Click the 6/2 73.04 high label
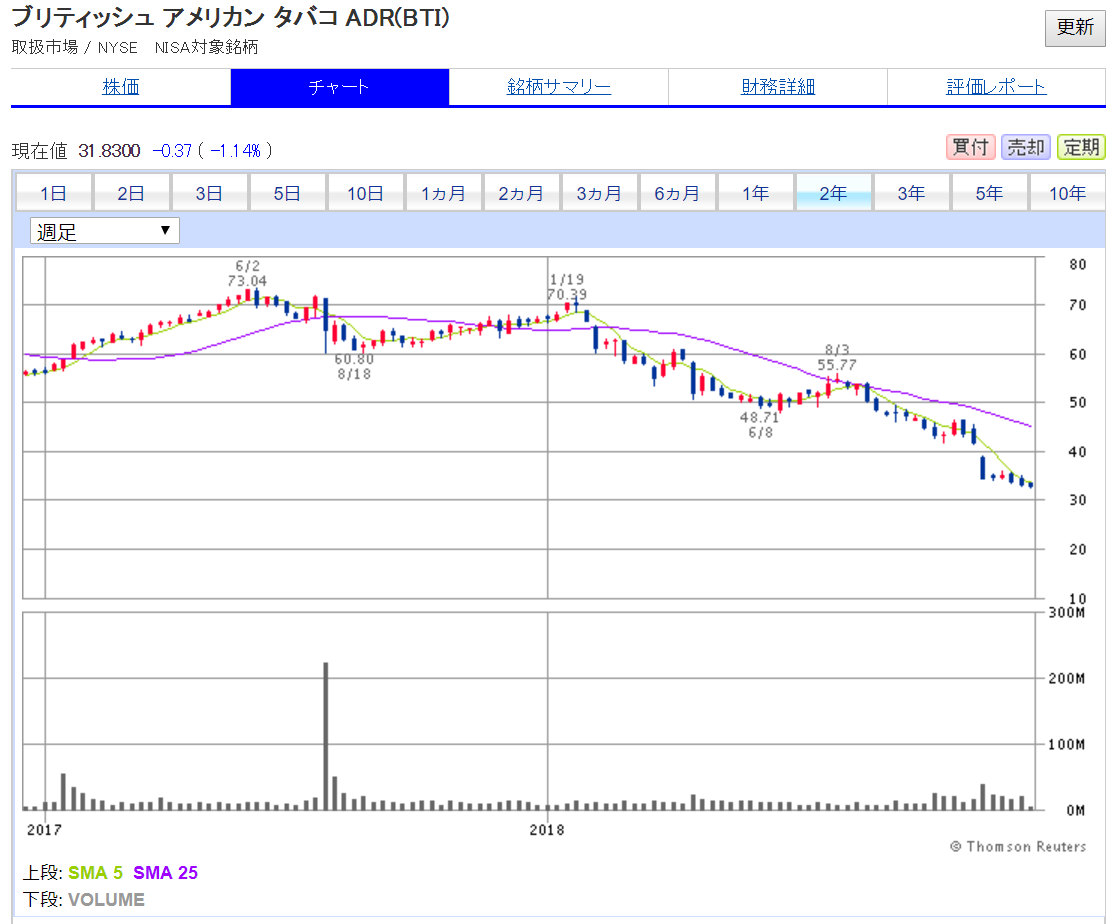Screen dimensions: 1114x924 point(247,273)
